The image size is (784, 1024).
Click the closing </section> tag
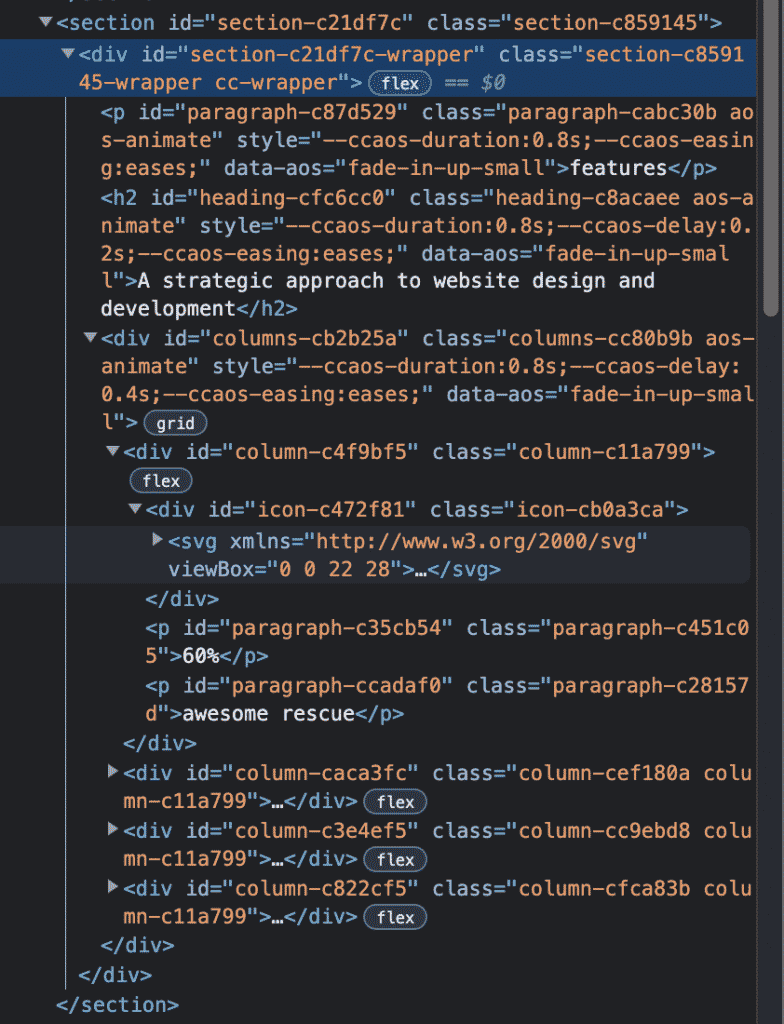point(118,1004)
